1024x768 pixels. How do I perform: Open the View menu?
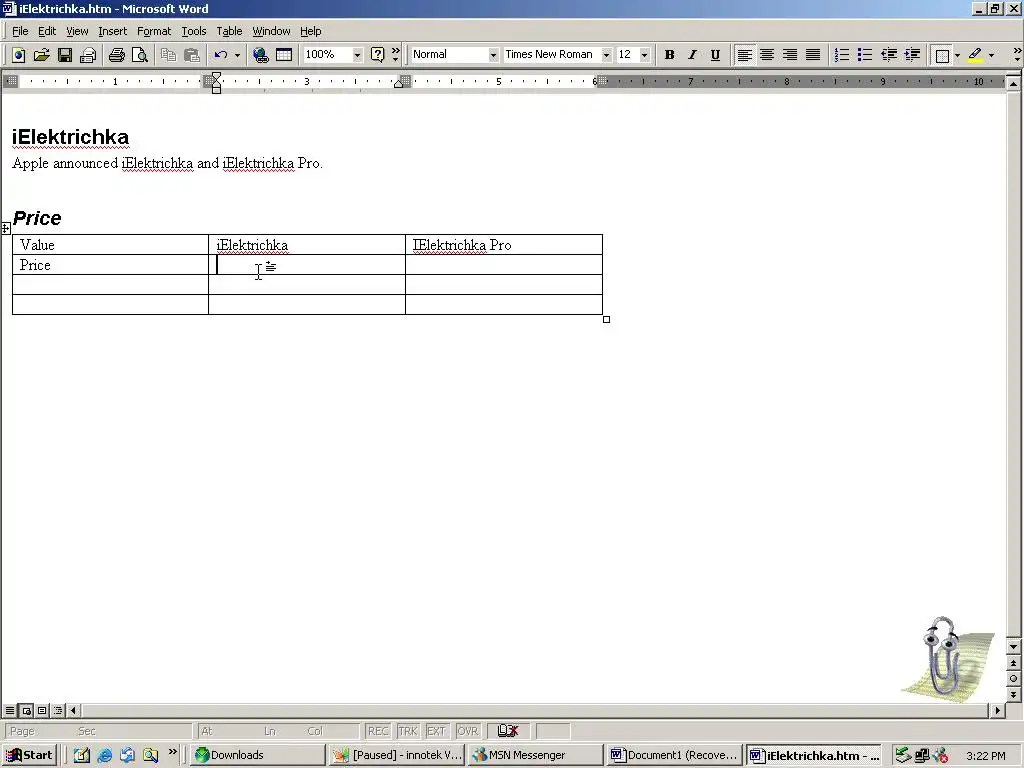77,31
